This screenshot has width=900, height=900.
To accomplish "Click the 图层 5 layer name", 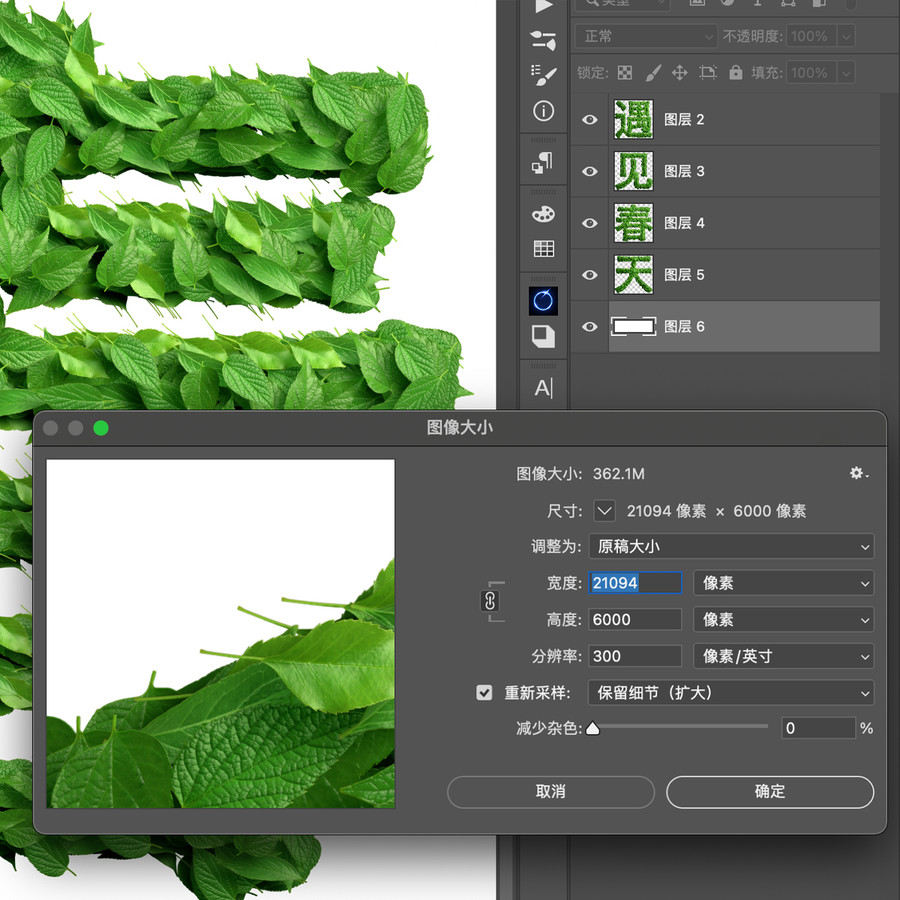I will pyautogui.click(x=684, y=274).
